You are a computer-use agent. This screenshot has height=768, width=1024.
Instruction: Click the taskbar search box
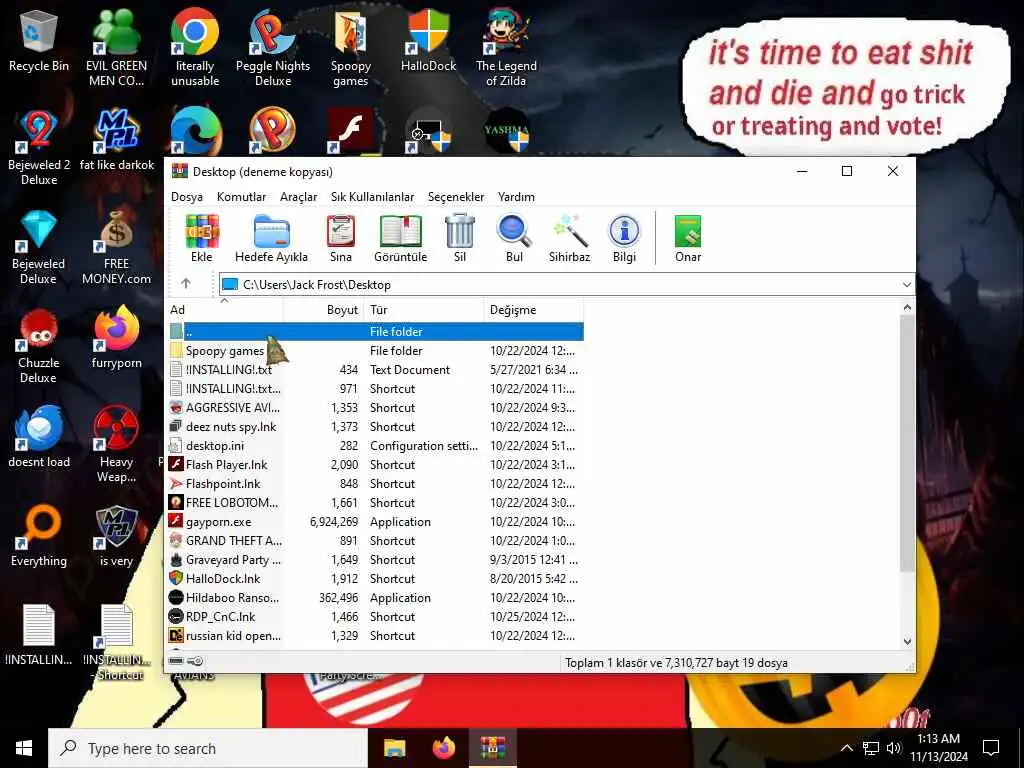click(x=208, y=748)
